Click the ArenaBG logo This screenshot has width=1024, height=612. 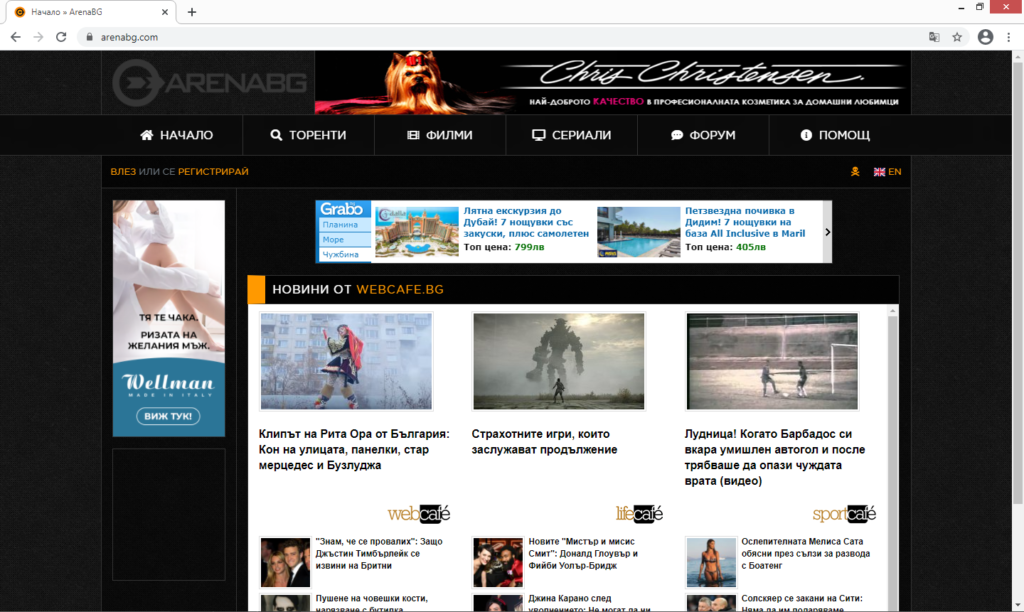click(209, 83)
